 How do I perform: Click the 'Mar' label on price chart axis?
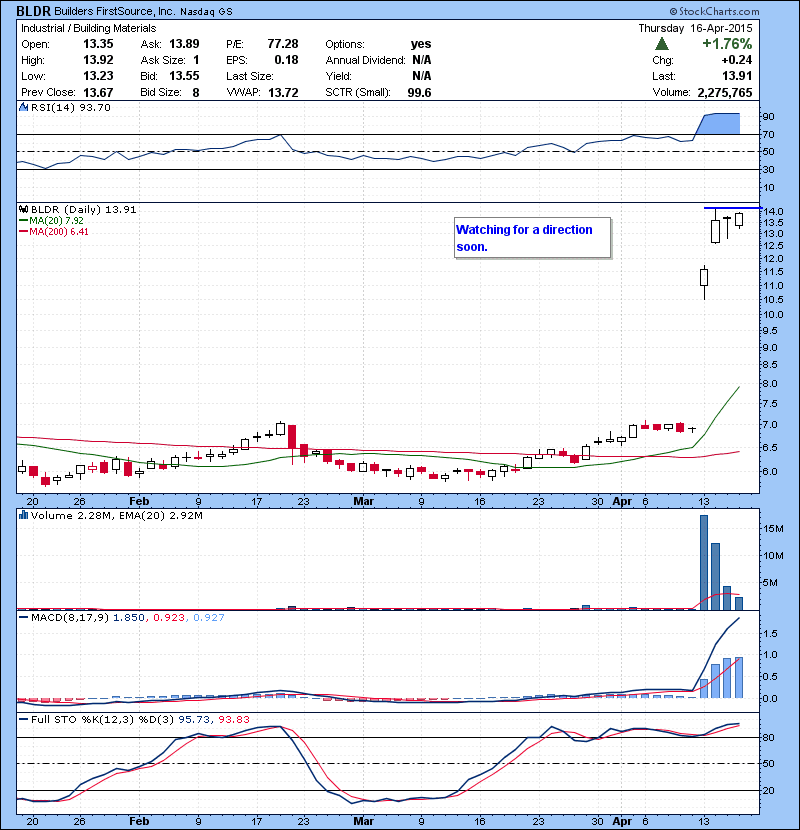pyautogui.click(x=363, y=501)
